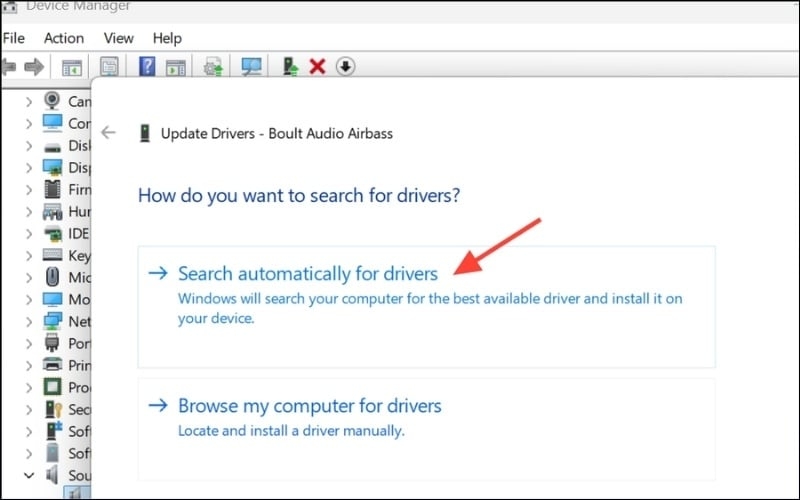Collapse the Sound devices category
Image resolution: width=800 pixels, height=500 pixels.
pyautogui.click(x=27, y=474)
